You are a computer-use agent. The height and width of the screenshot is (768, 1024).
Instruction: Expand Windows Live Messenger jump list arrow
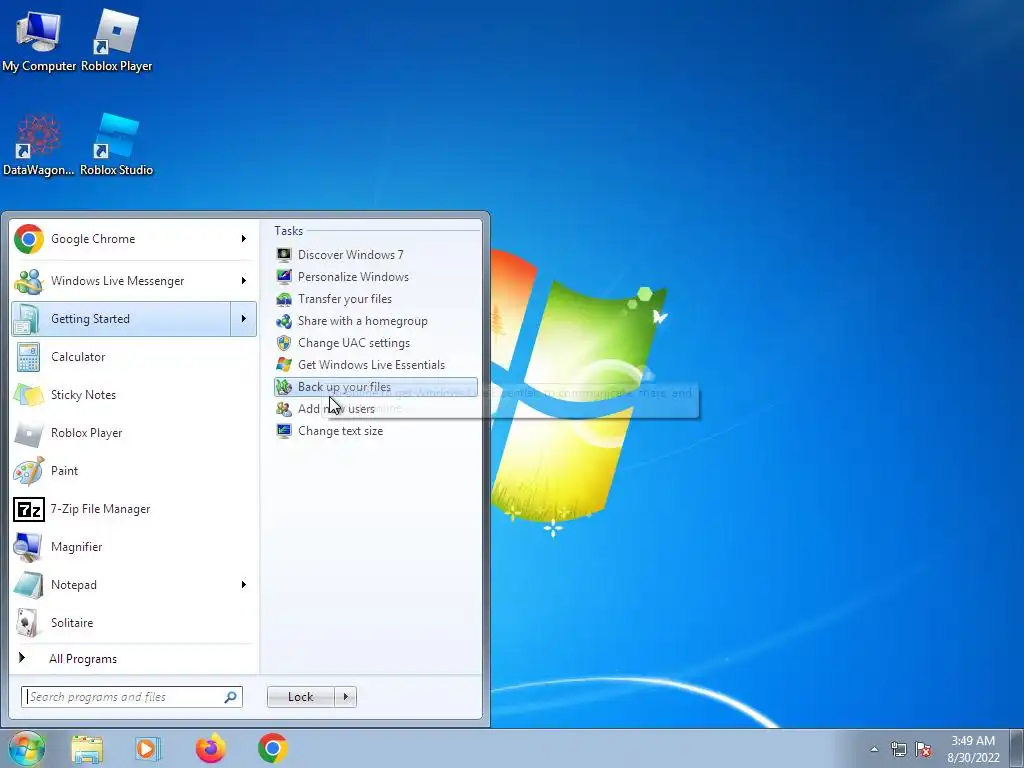coord(244,281)
